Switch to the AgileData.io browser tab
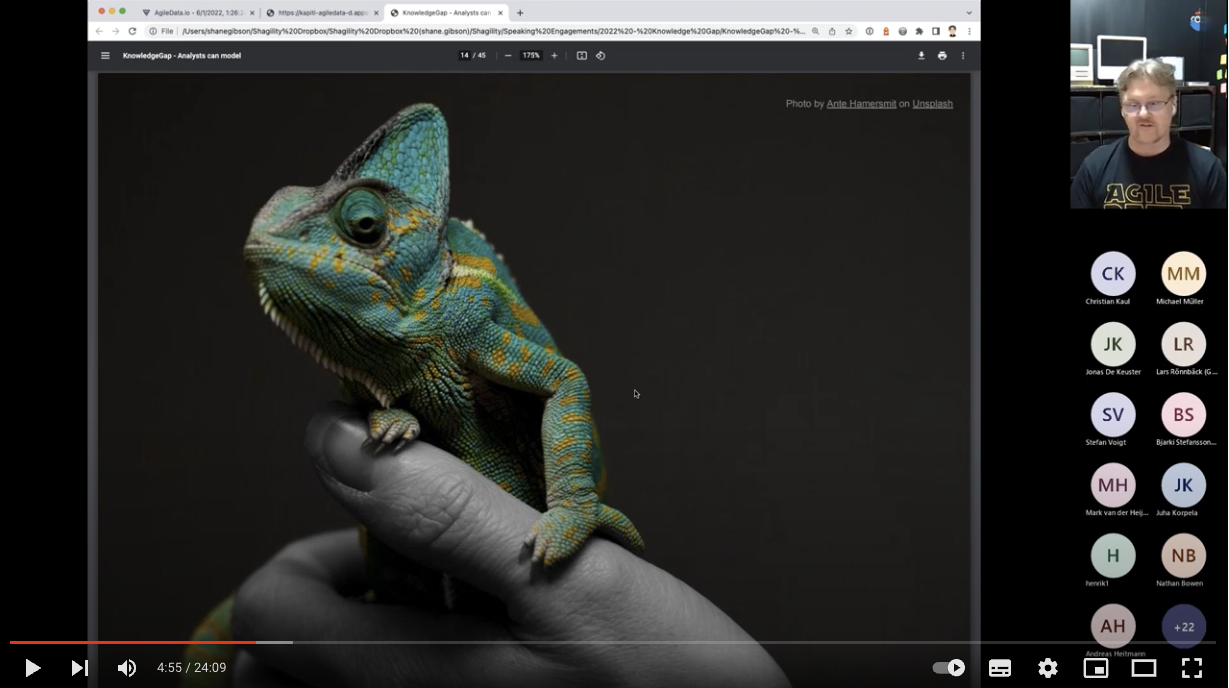The image size is (1229, 688). [x=197, y=13]
